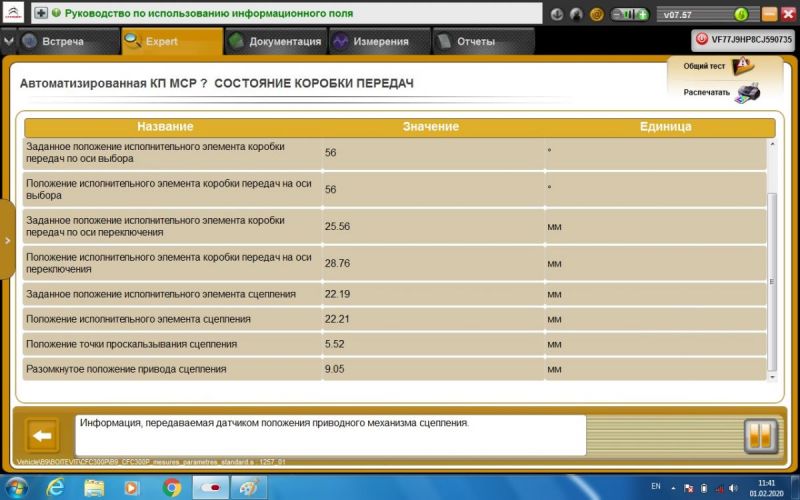The height and width of the screenshot is (500, 800).
Task: Click the Название column header
Action: 165,127
